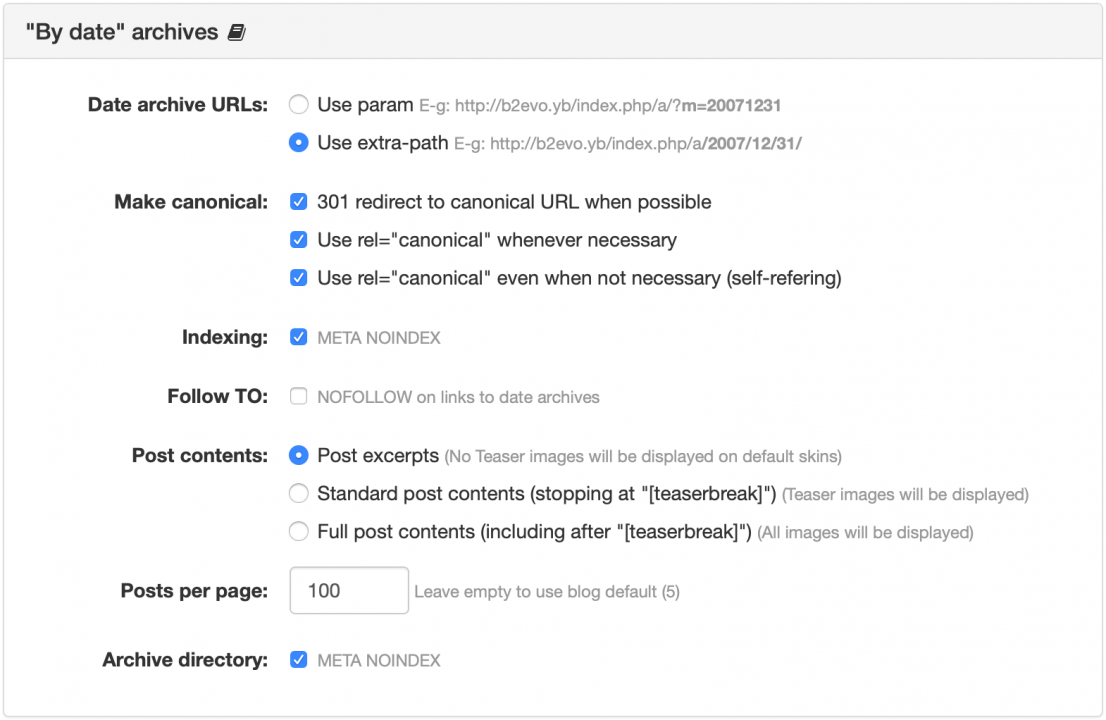Enable NOFOLLOW on links to date archives
The width and height of the screenshot is (1106, 720).
point(298,396)
